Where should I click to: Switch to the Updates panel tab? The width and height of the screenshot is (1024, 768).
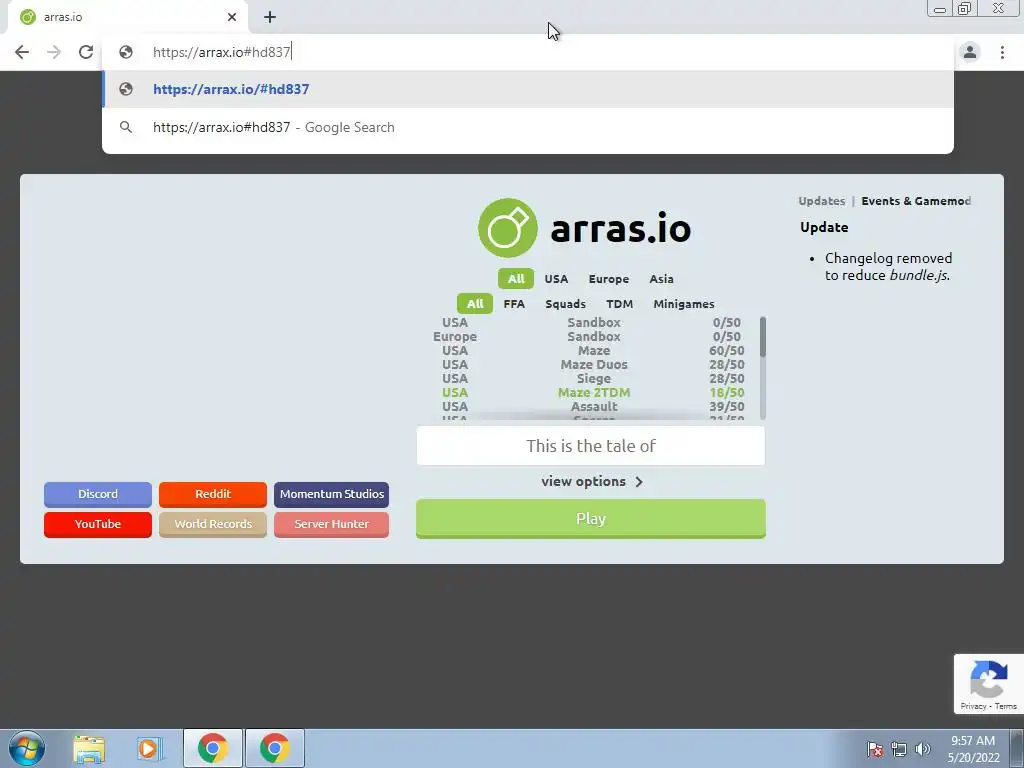[x=822, y=201]
